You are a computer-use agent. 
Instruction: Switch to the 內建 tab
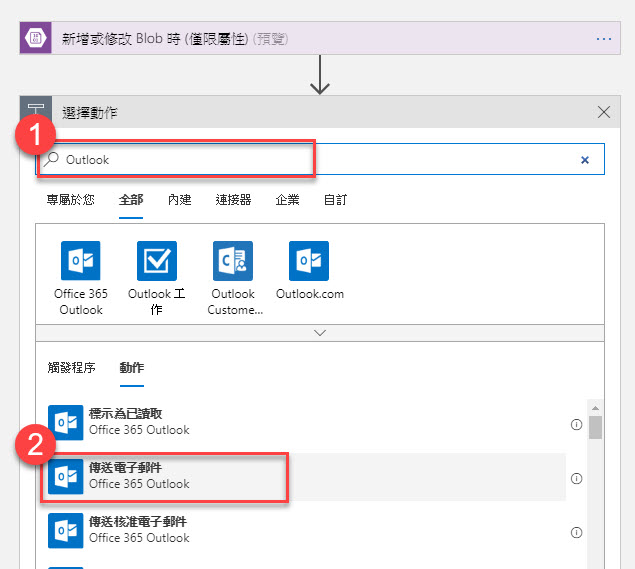pyautogui.click(x=179, y=200)
